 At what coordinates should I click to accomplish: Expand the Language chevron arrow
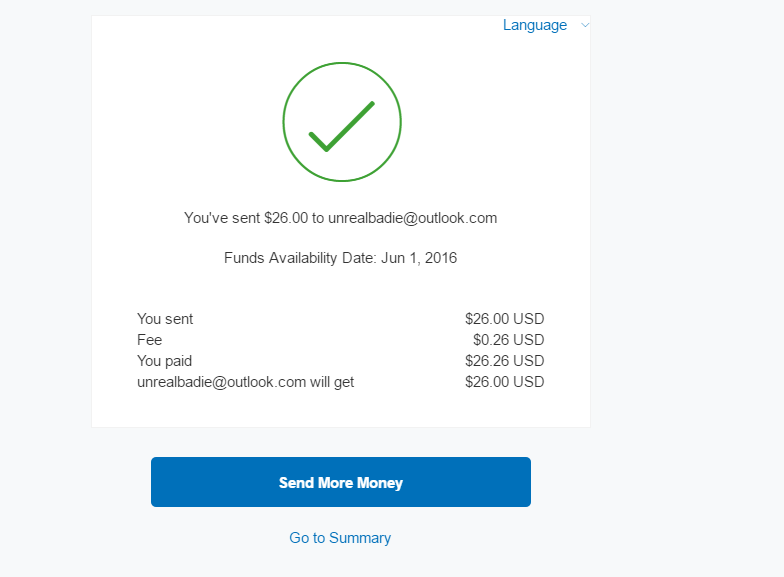584,25
